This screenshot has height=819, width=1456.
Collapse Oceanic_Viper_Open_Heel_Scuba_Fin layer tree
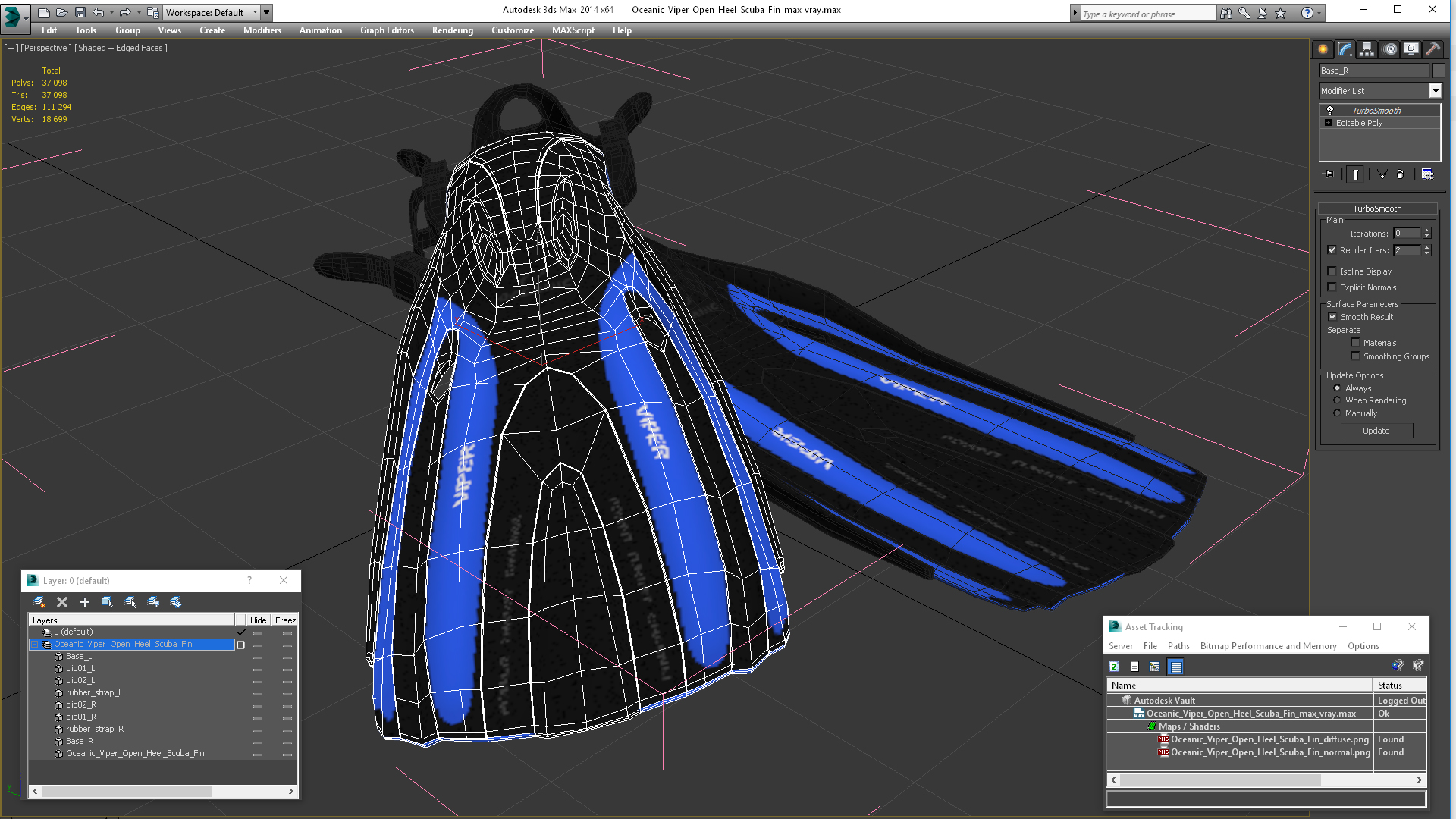pyautogui.click(x=35, y=645)
